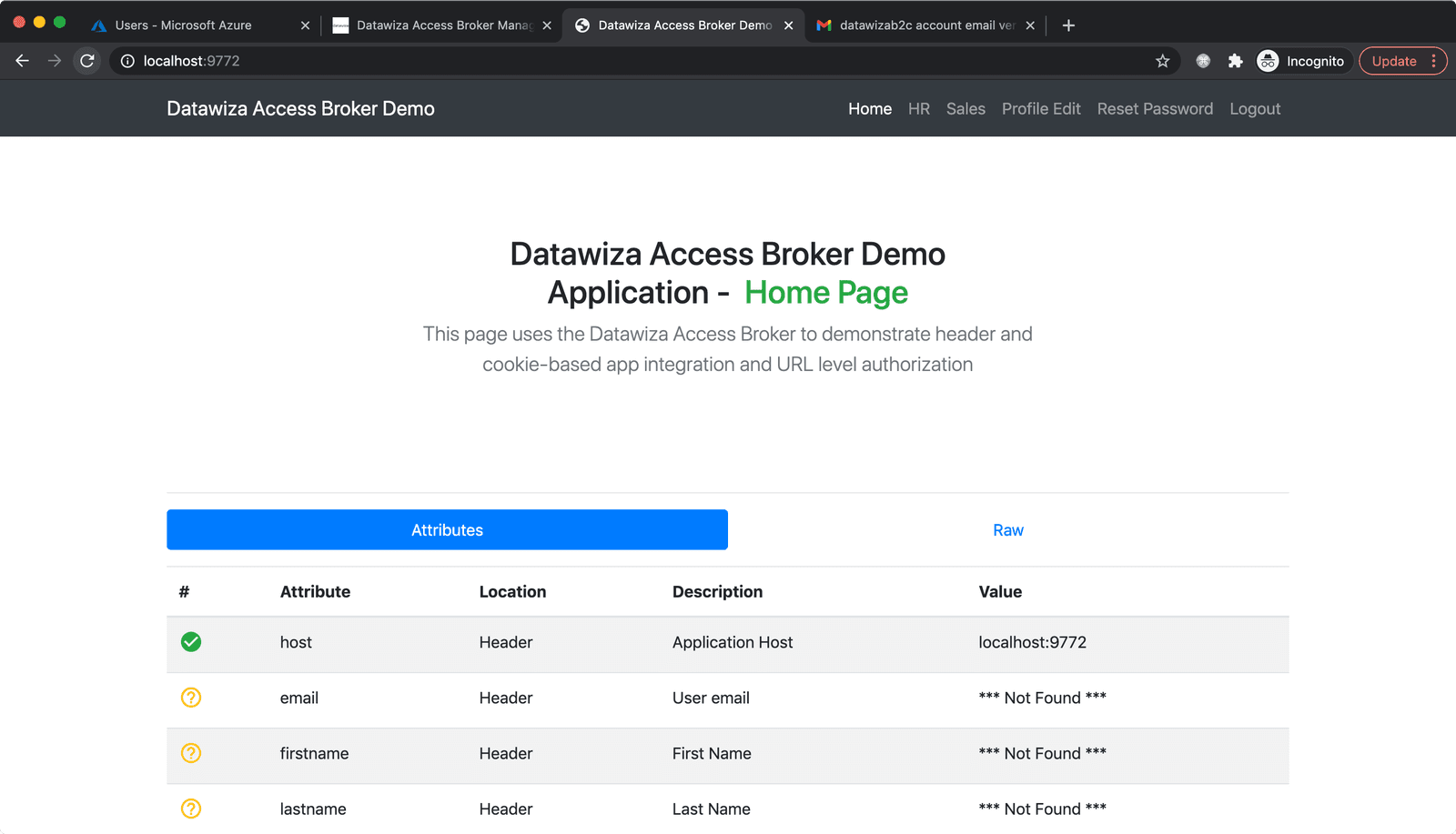This screenshot has width=1456, height=834.
Task: Close the datawizab2c account email tab
Action: [1030, 25]
